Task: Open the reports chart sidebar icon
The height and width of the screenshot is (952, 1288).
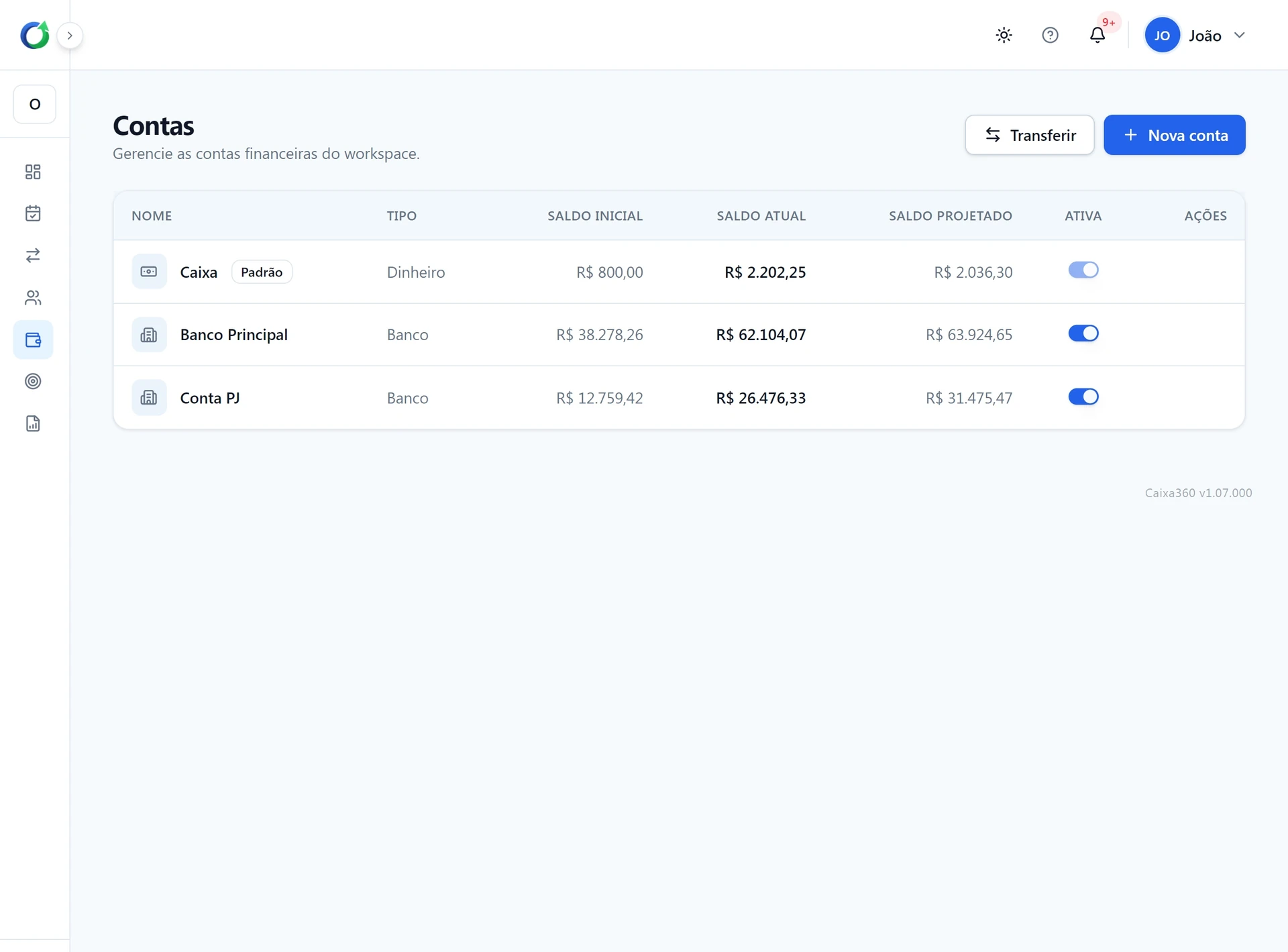Action: 33,423
